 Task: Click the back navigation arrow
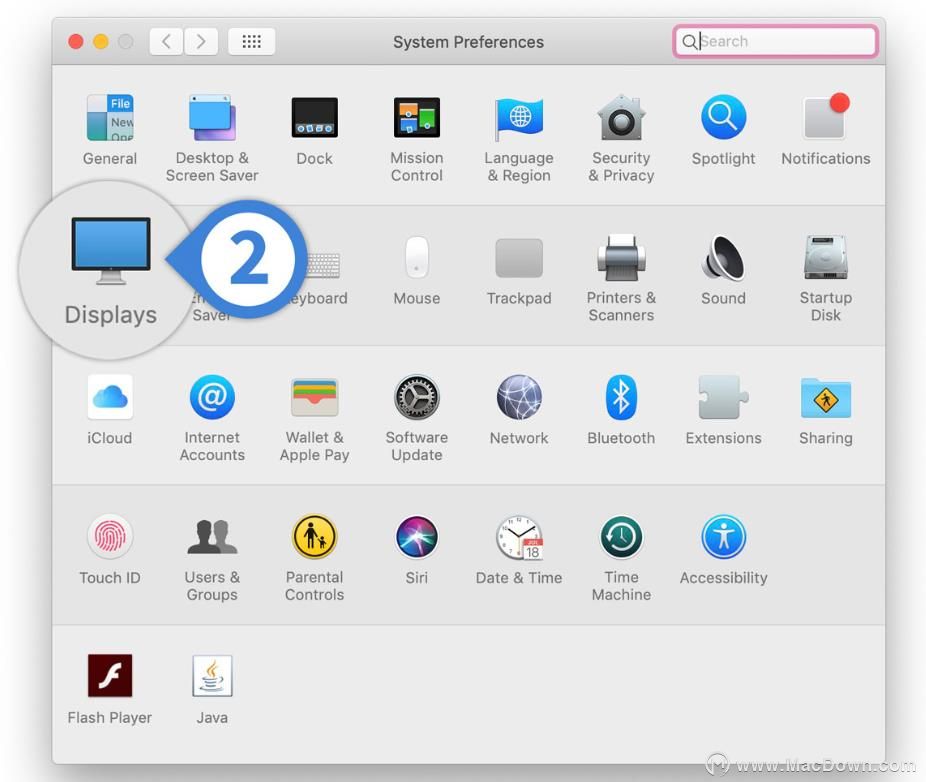[x=166, y=41]
